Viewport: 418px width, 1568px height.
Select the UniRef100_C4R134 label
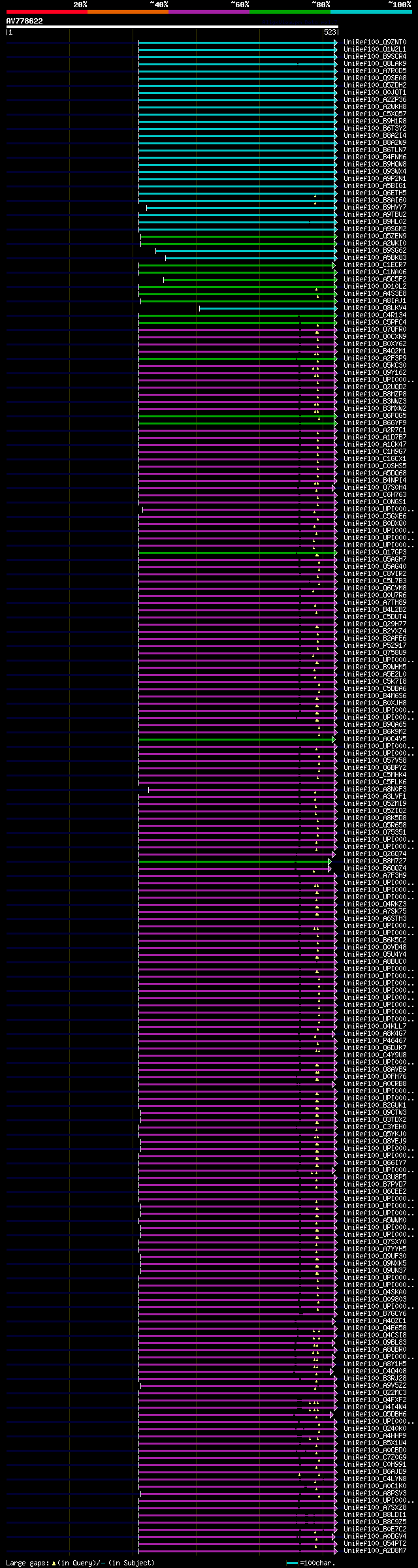[375, 315]
